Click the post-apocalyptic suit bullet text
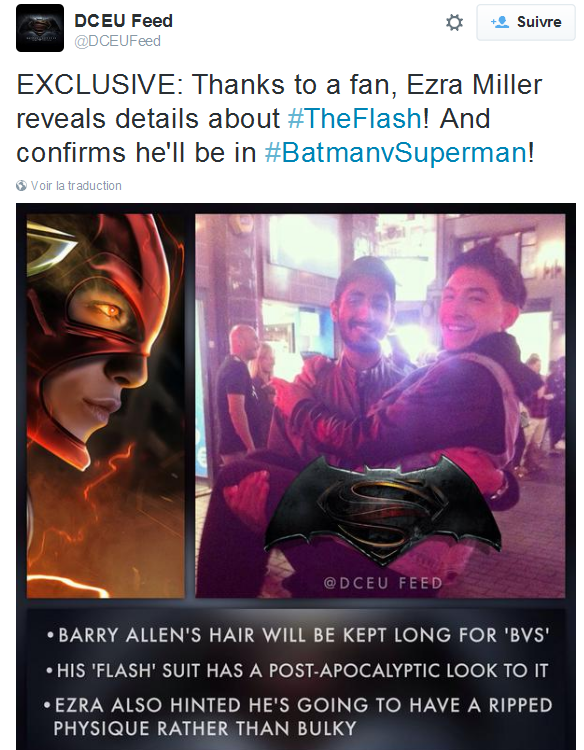This screenshot has height=750, width=584. click(297, 670)
